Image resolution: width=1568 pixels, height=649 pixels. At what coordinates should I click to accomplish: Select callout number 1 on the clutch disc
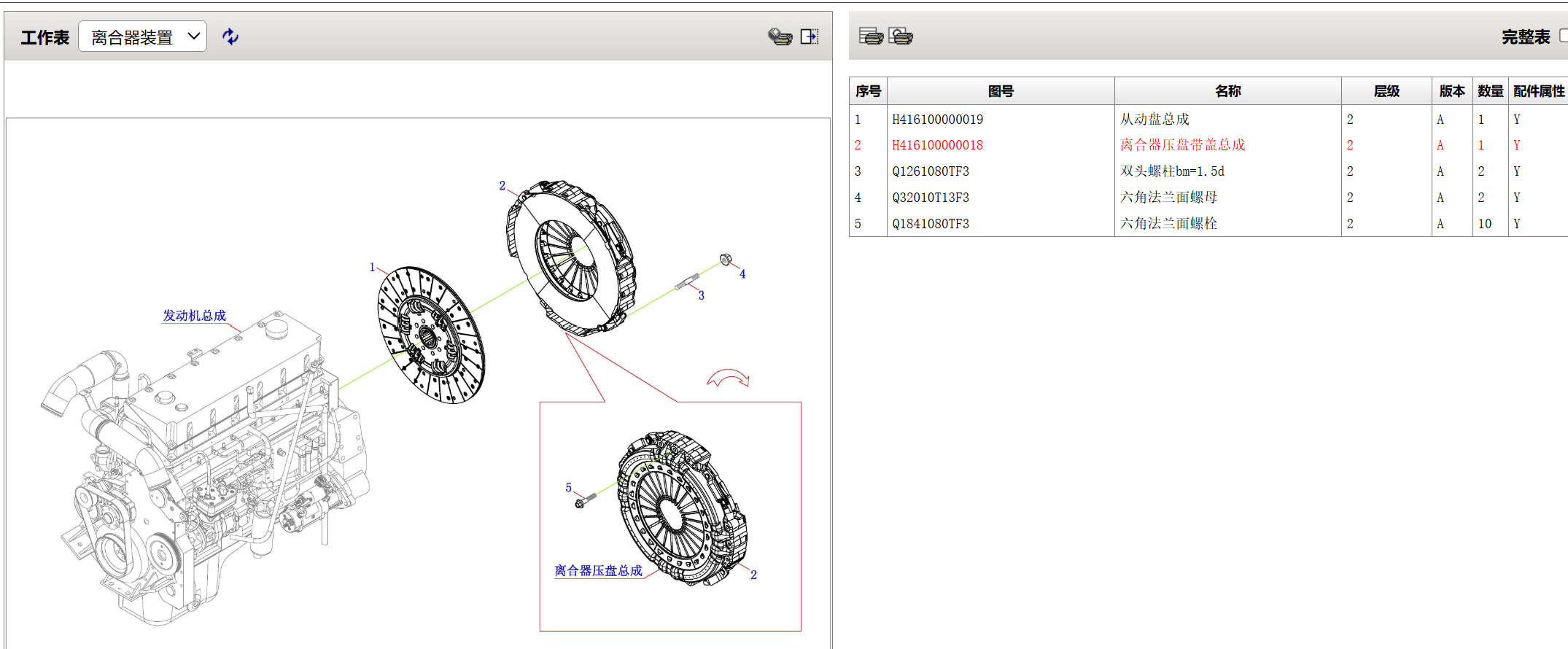[x=372, y=268]
